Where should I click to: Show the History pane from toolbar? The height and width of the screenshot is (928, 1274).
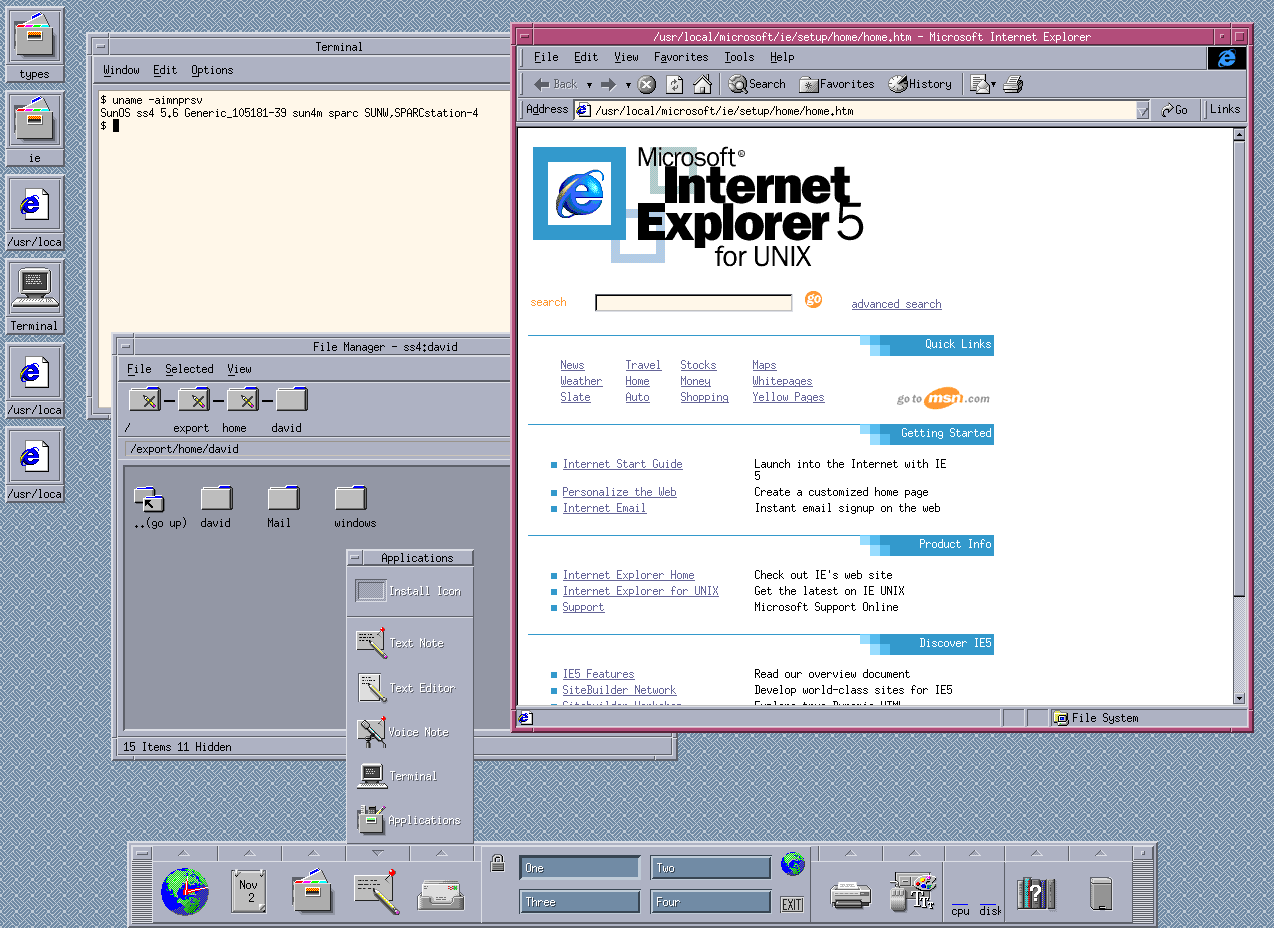[920, 84]
